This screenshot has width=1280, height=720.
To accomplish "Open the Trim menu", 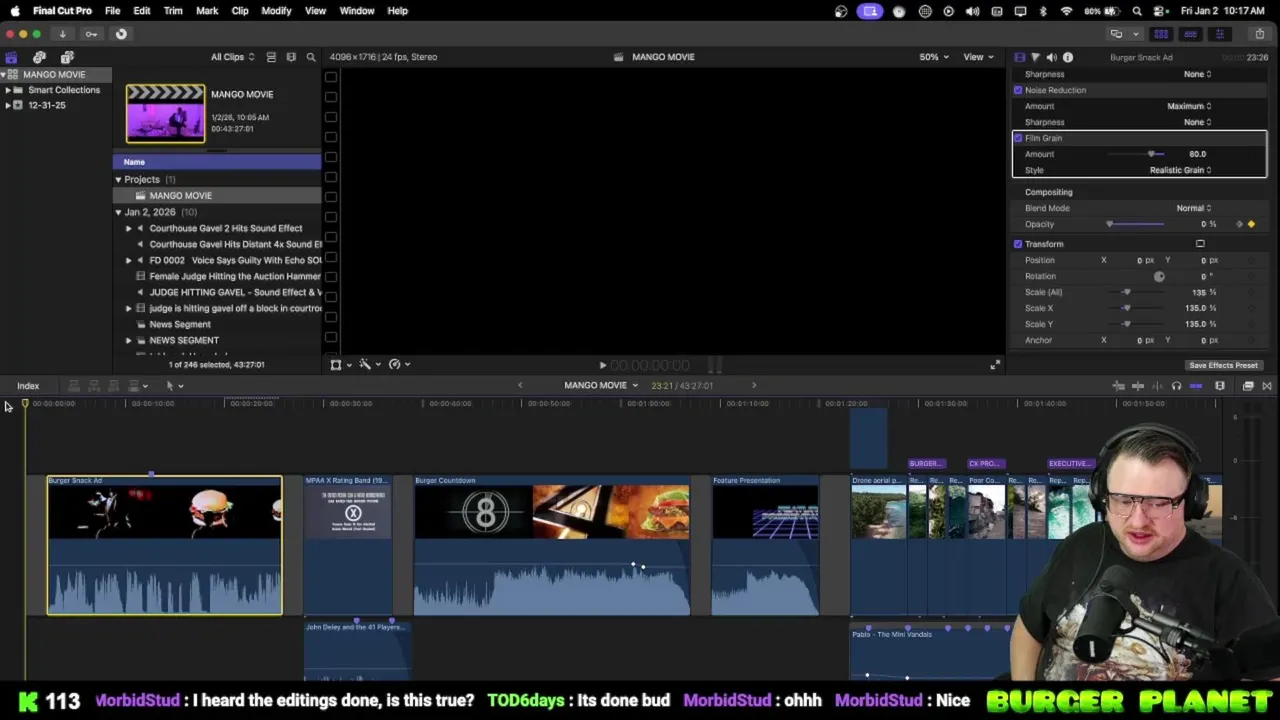I will (x=173, y=11).
